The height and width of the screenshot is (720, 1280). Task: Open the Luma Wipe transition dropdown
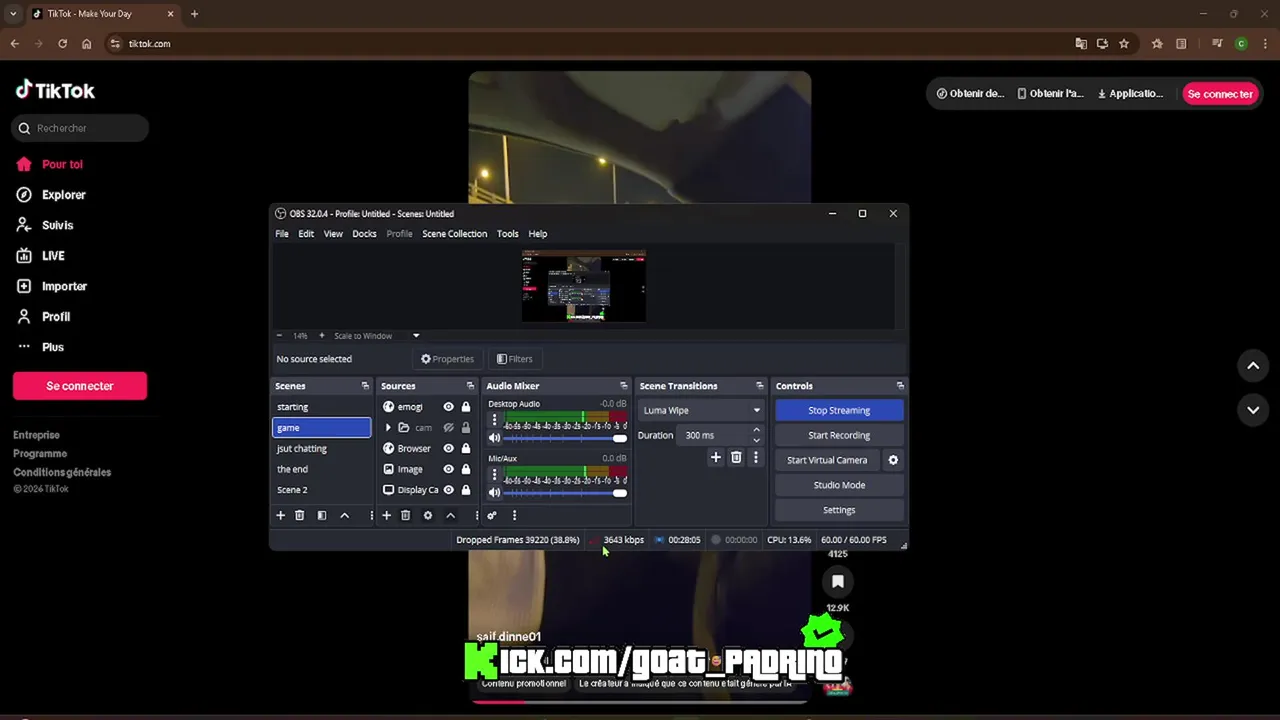pos(701,410)
